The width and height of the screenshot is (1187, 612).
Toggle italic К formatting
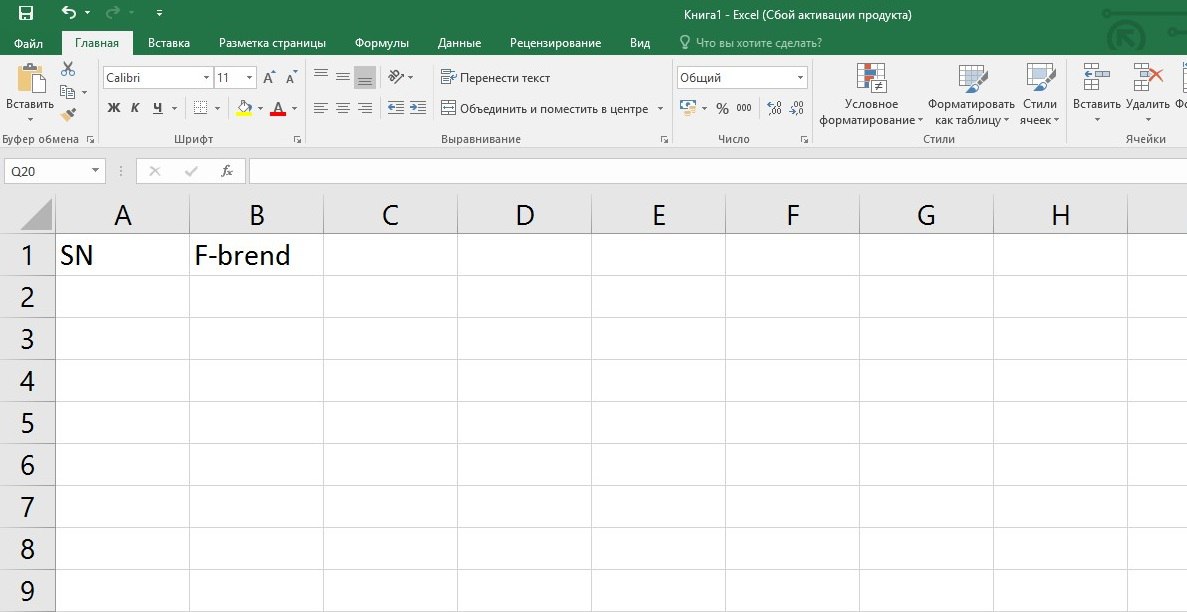coord(135,108)
